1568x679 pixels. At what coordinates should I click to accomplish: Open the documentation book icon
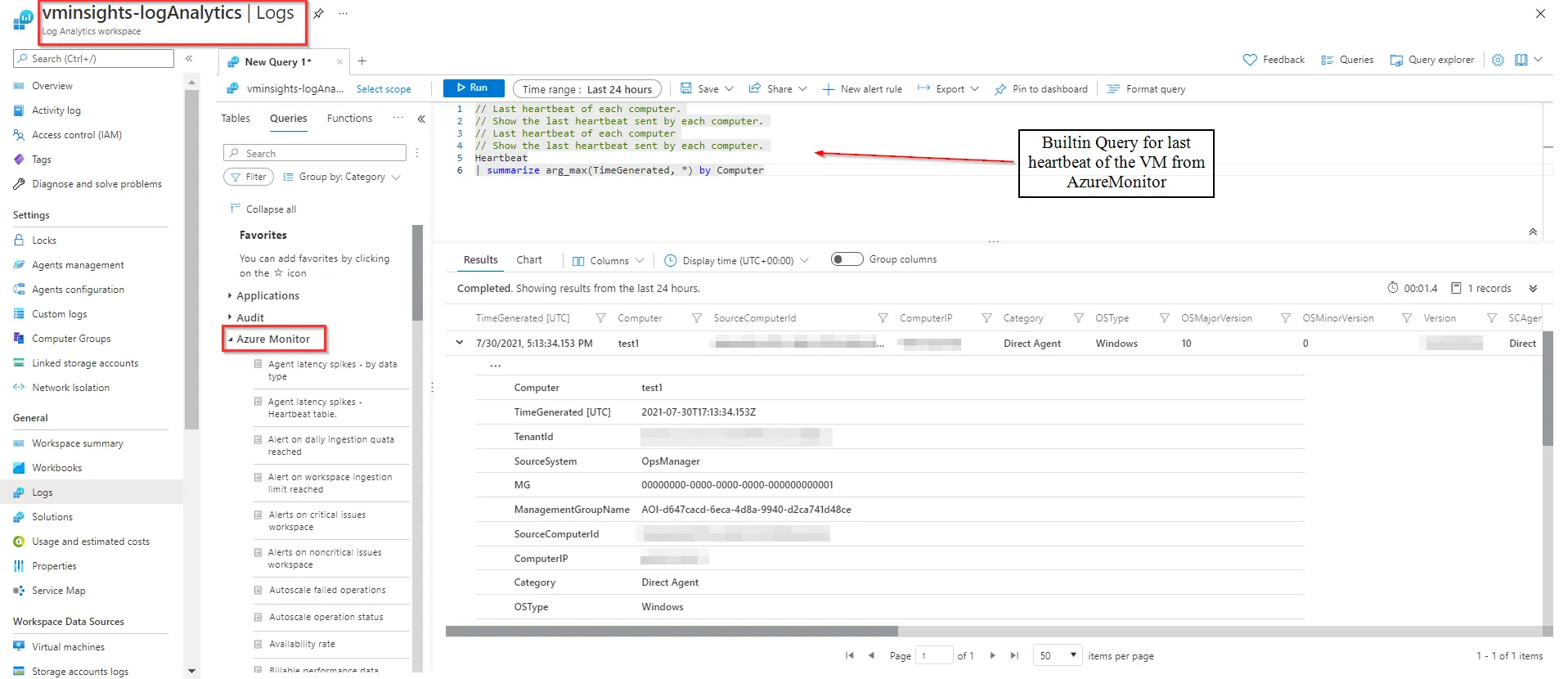(x=1521, y=60)
